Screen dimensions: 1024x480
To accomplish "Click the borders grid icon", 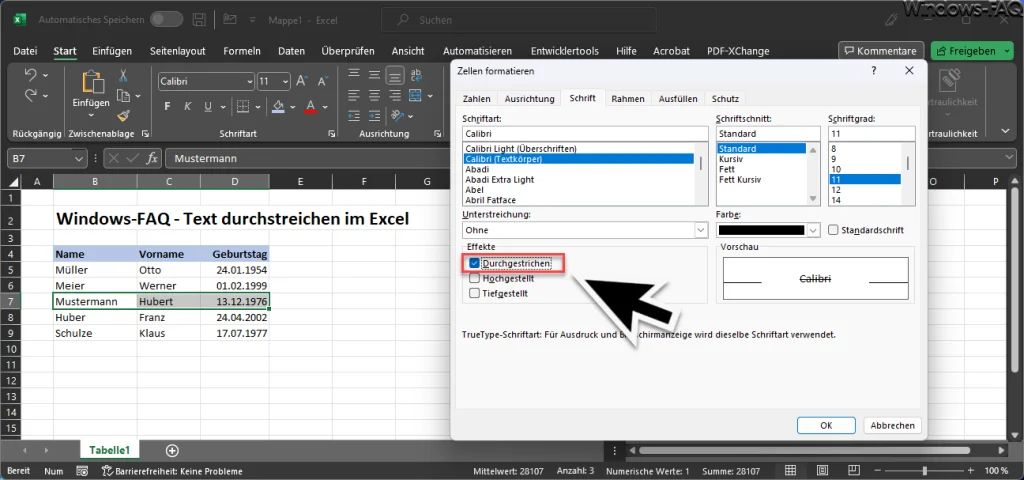I will click(x=242, y=106).
